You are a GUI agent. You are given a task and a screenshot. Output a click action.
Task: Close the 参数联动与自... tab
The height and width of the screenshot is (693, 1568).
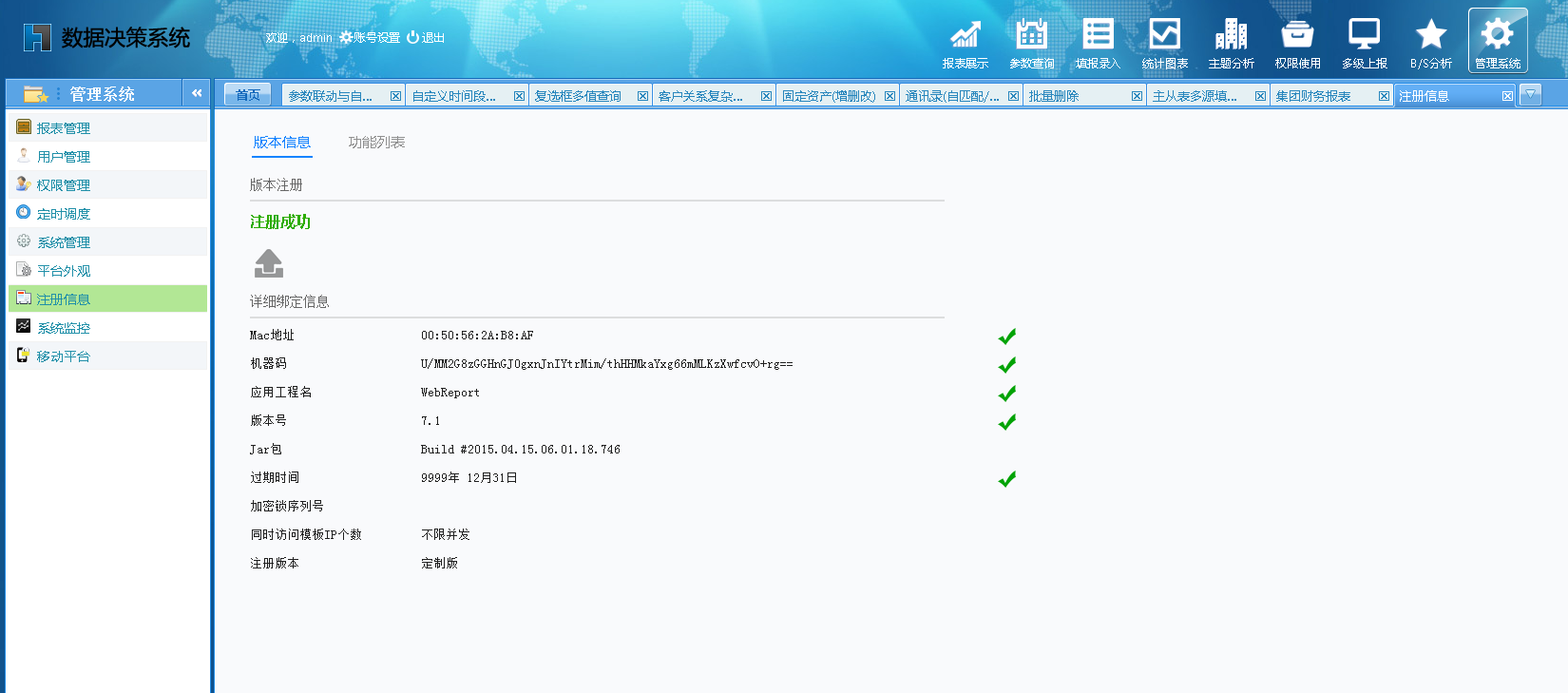tap(395, 96)
